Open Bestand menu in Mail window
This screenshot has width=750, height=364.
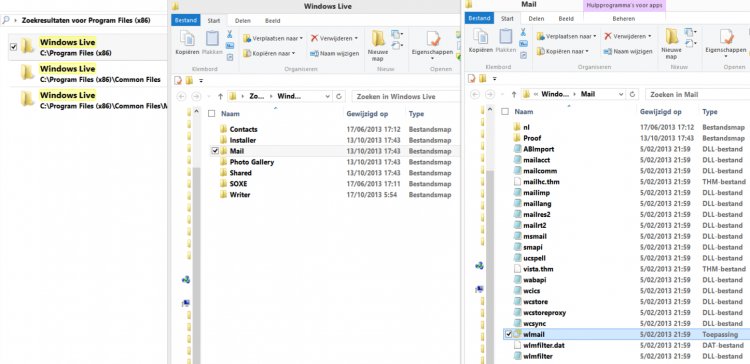click(x=479, y=19)
